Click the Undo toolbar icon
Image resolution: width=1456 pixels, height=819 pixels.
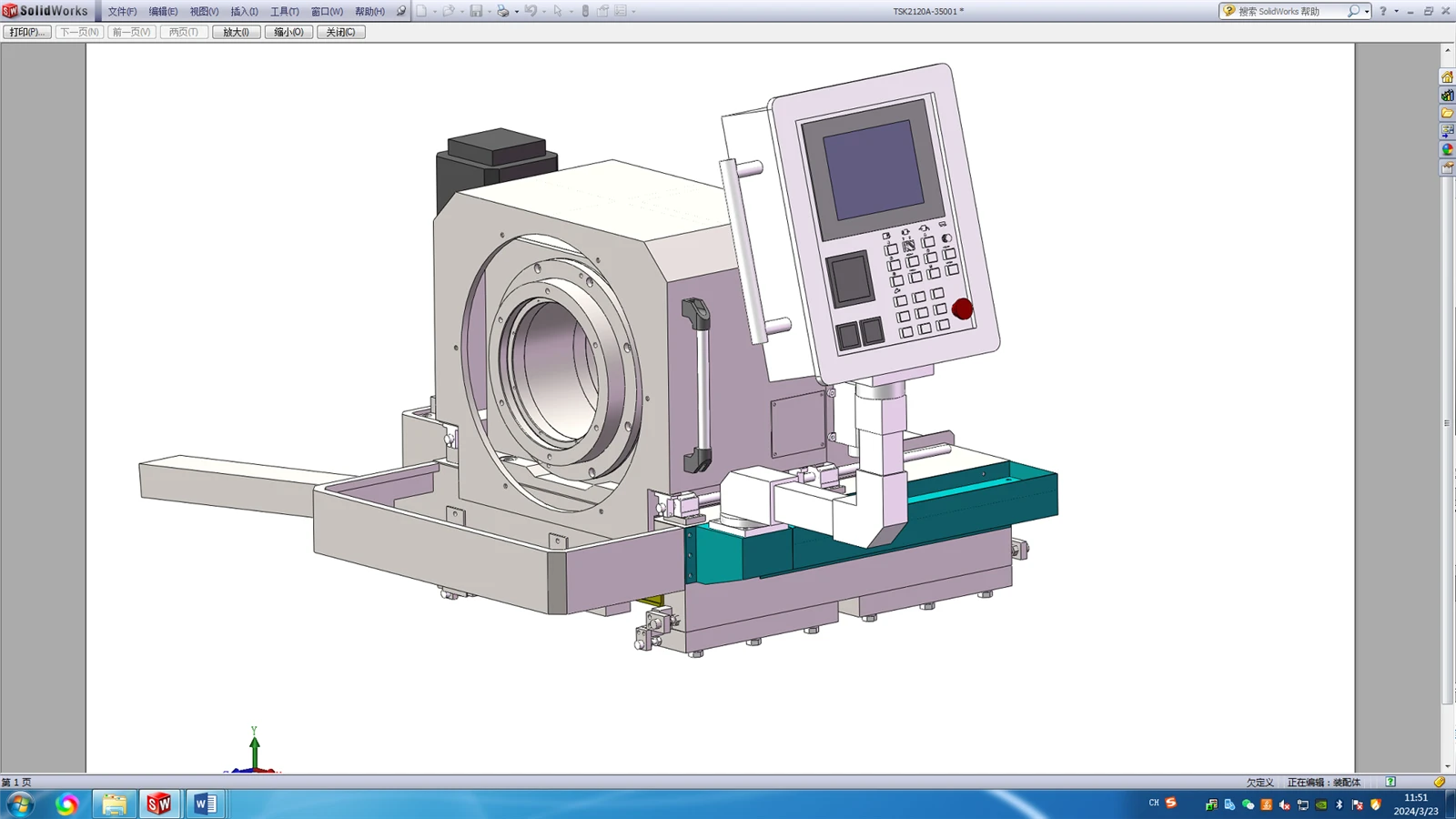pos(531,11)
